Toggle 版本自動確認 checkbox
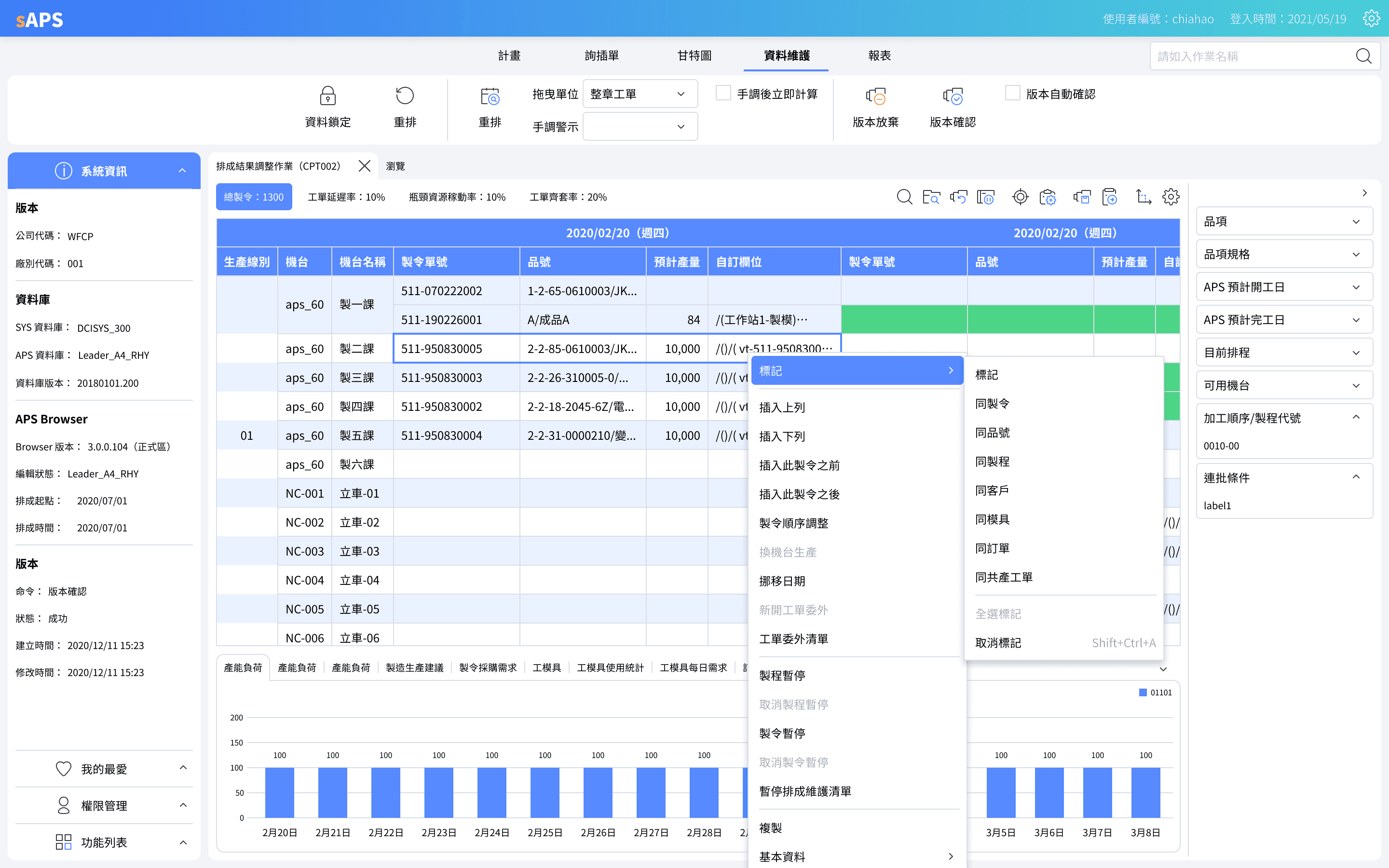 1012,93
